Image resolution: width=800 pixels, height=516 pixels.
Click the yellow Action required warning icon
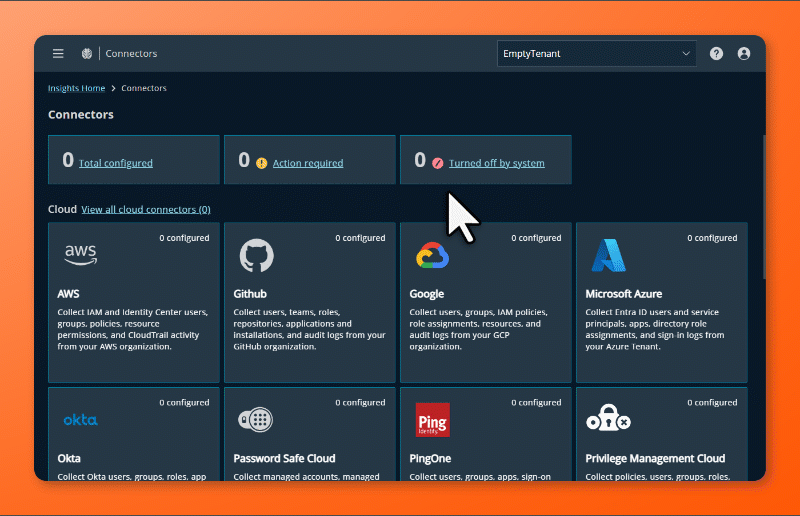click(x=262, y=163)
